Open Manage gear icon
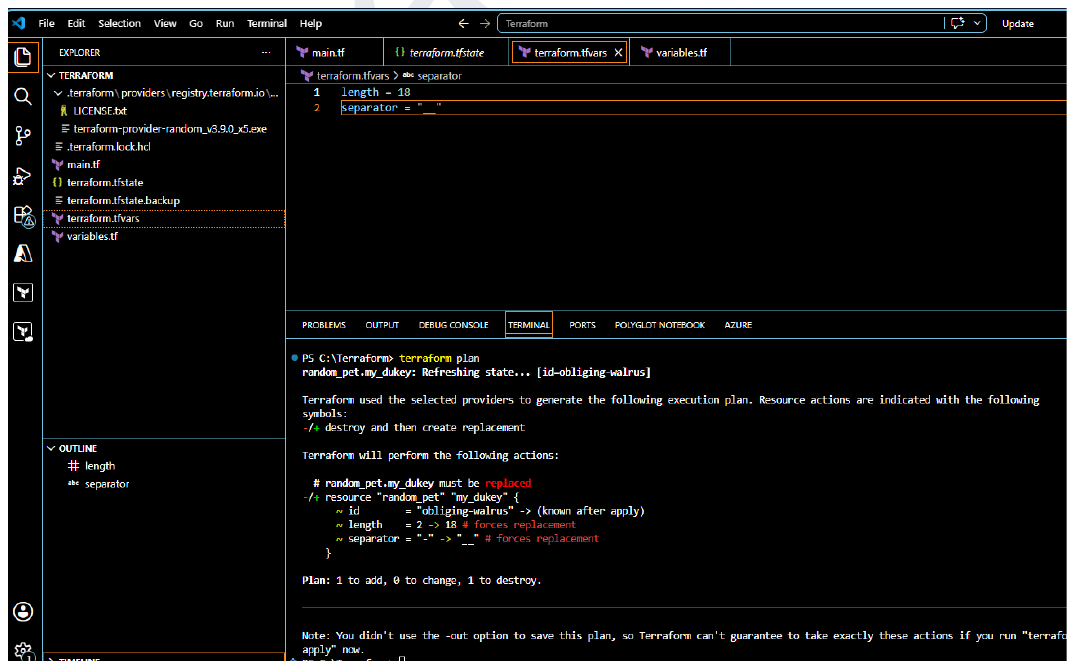Image resolution: width=1073 pixels, height=669 pixels. pos(23,651)
